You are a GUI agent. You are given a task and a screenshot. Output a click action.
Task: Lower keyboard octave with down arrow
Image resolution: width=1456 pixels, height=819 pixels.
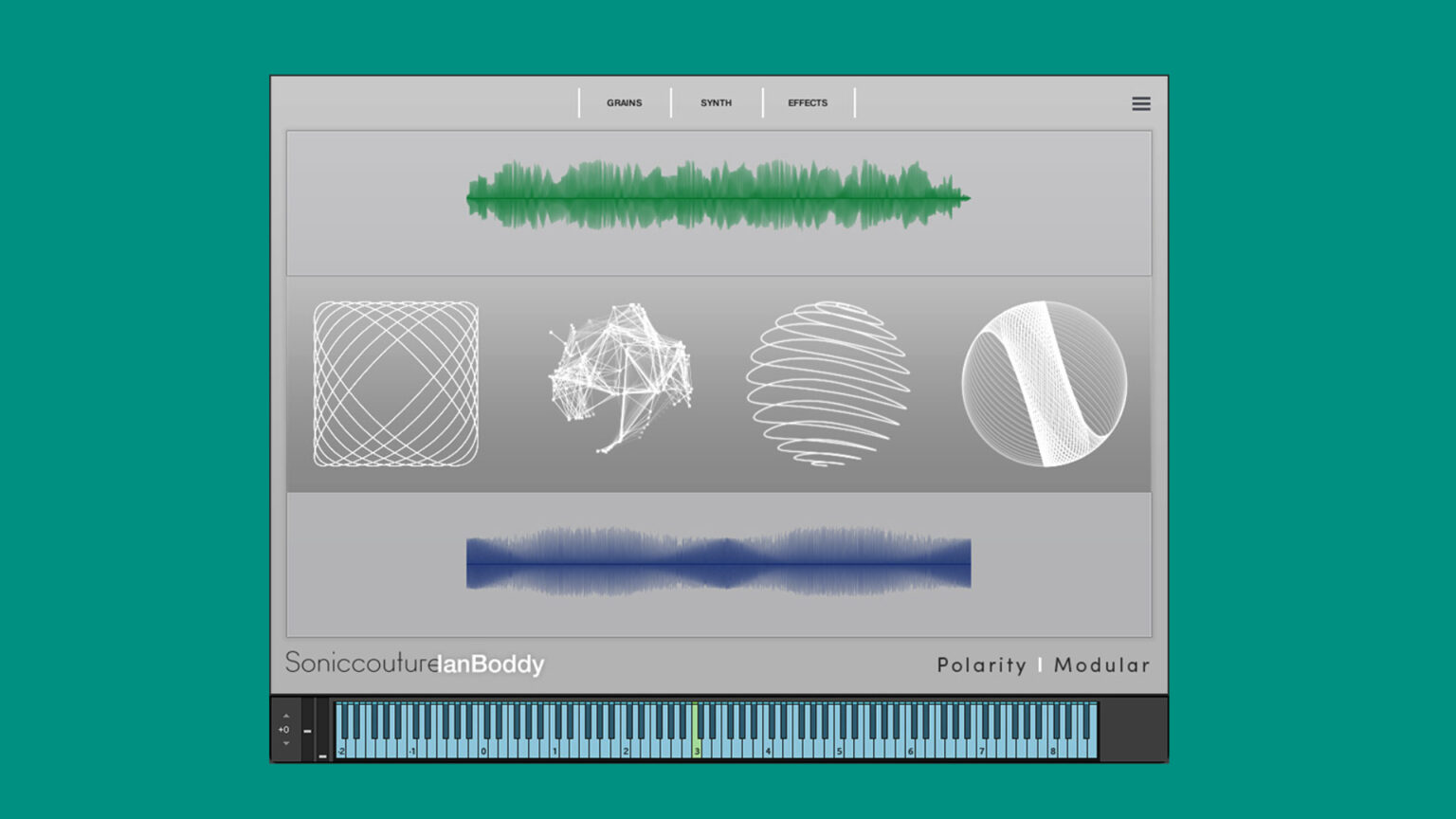click(286, 743)
